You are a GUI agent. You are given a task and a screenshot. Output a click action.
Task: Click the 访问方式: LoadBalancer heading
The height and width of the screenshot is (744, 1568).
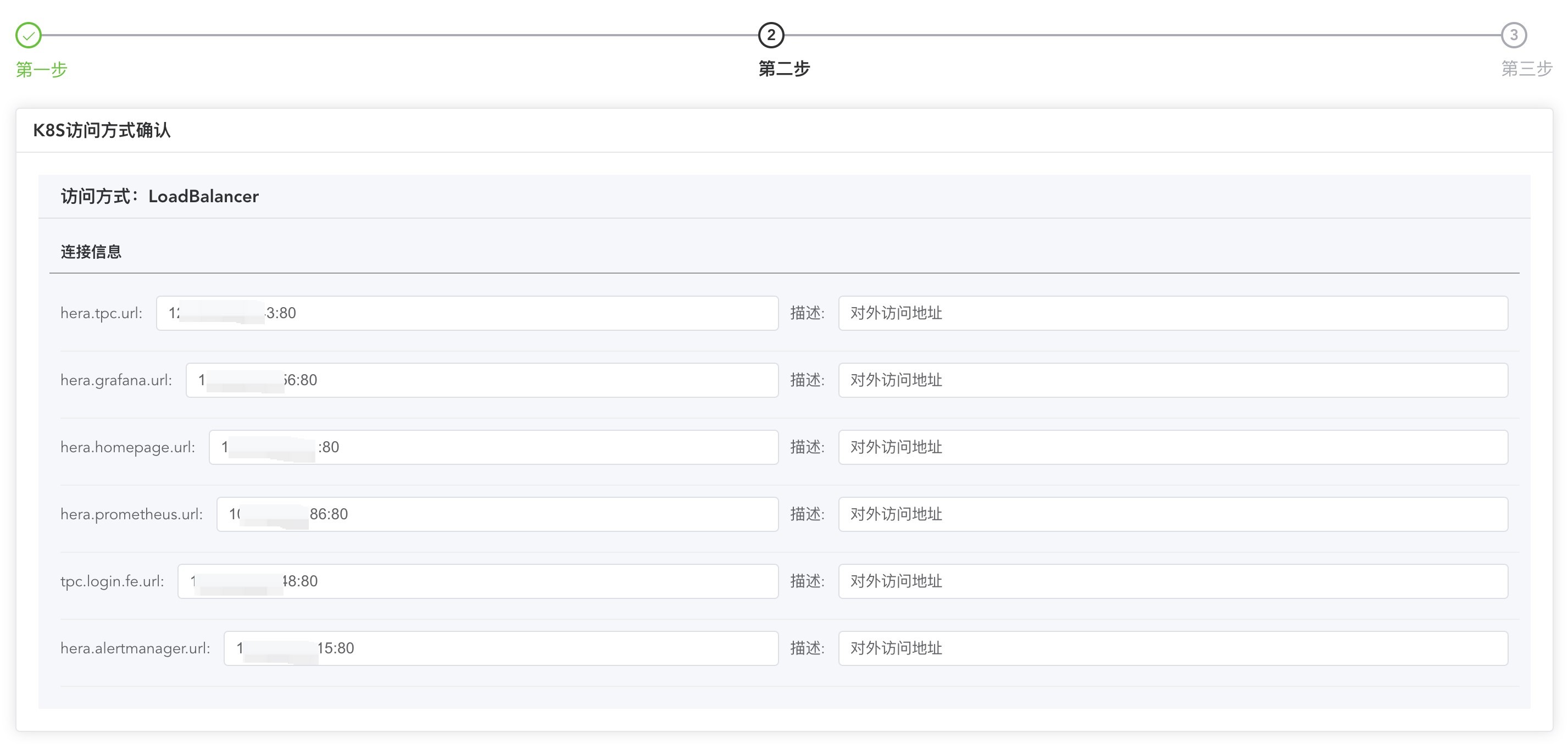tap(159, 196)
